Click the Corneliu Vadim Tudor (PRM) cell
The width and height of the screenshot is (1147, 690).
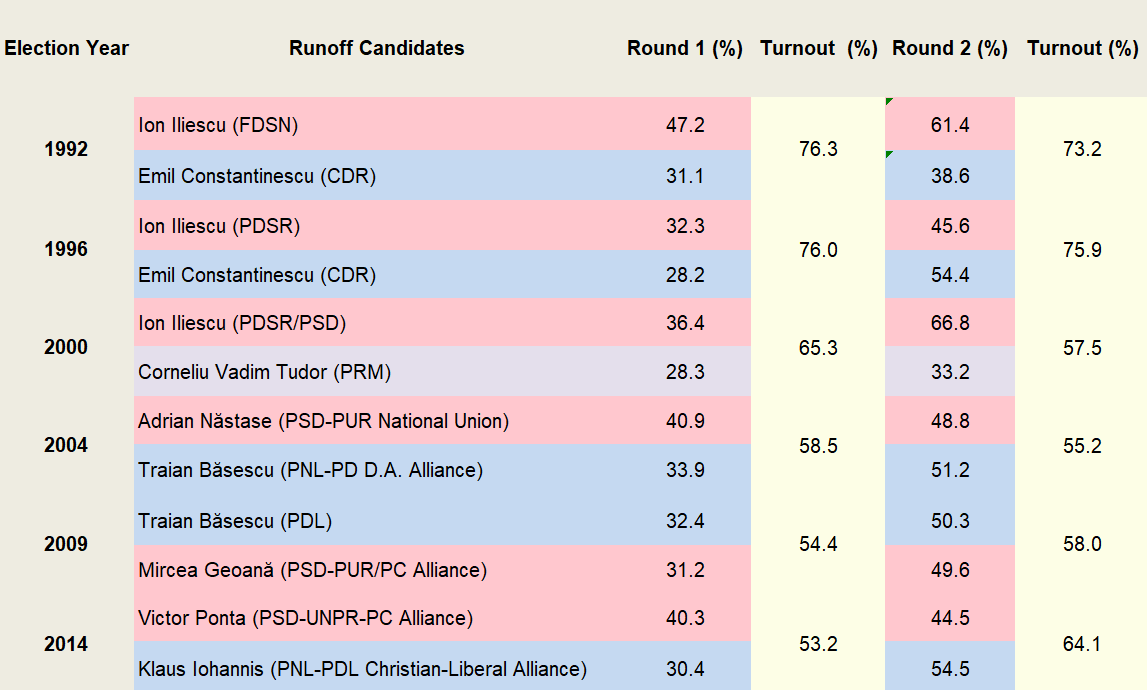coord(264,372)
